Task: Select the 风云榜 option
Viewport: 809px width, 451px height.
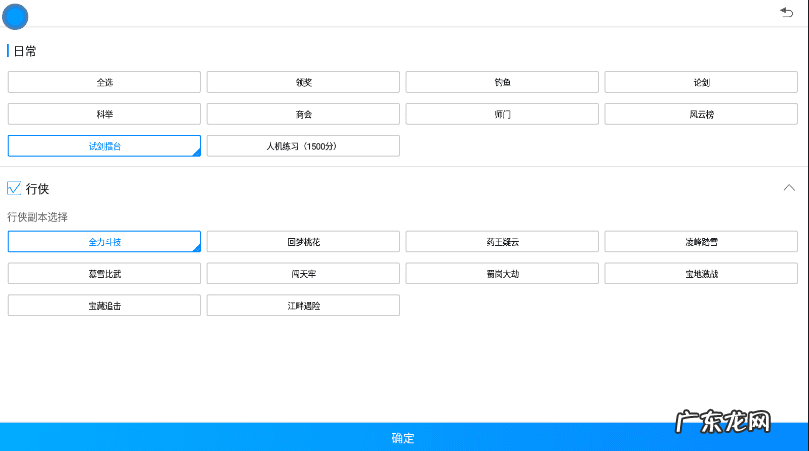Action: pyautogui.click(x=701, y=114)
